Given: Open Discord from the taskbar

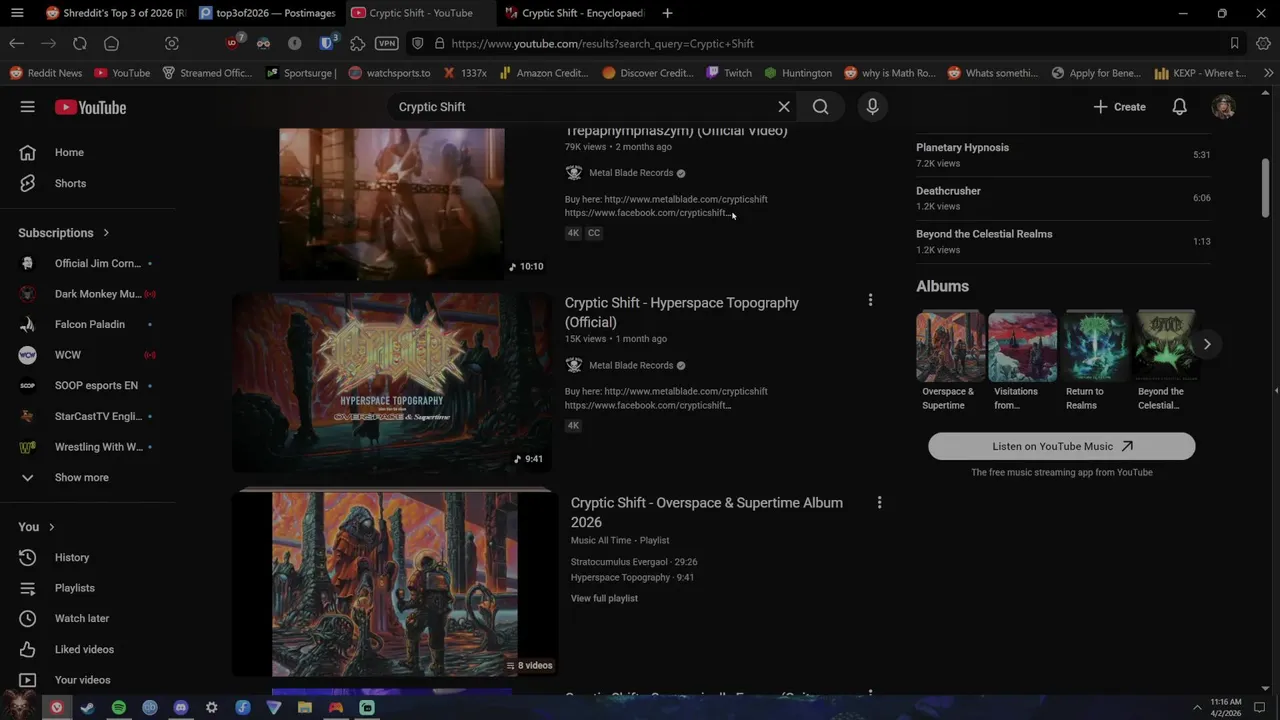Looking at the screenshot, I should click(x=181, y=708).
